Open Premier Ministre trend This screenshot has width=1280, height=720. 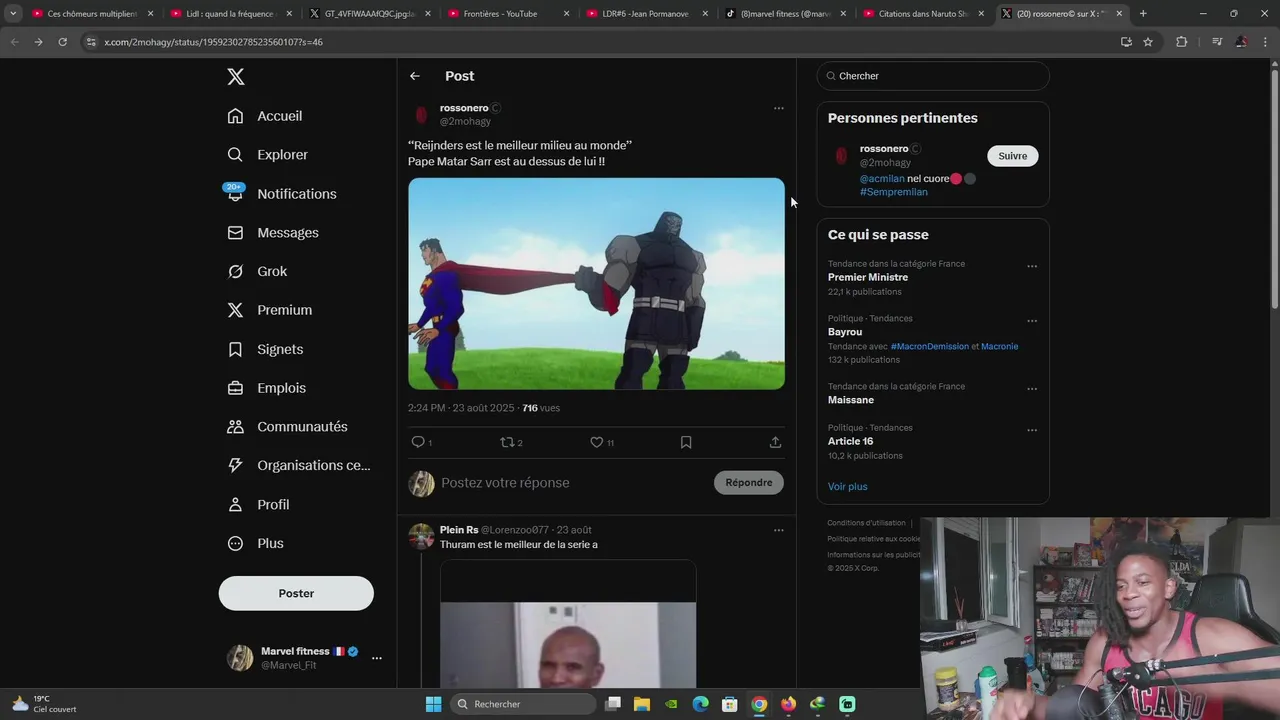(868, 277)
